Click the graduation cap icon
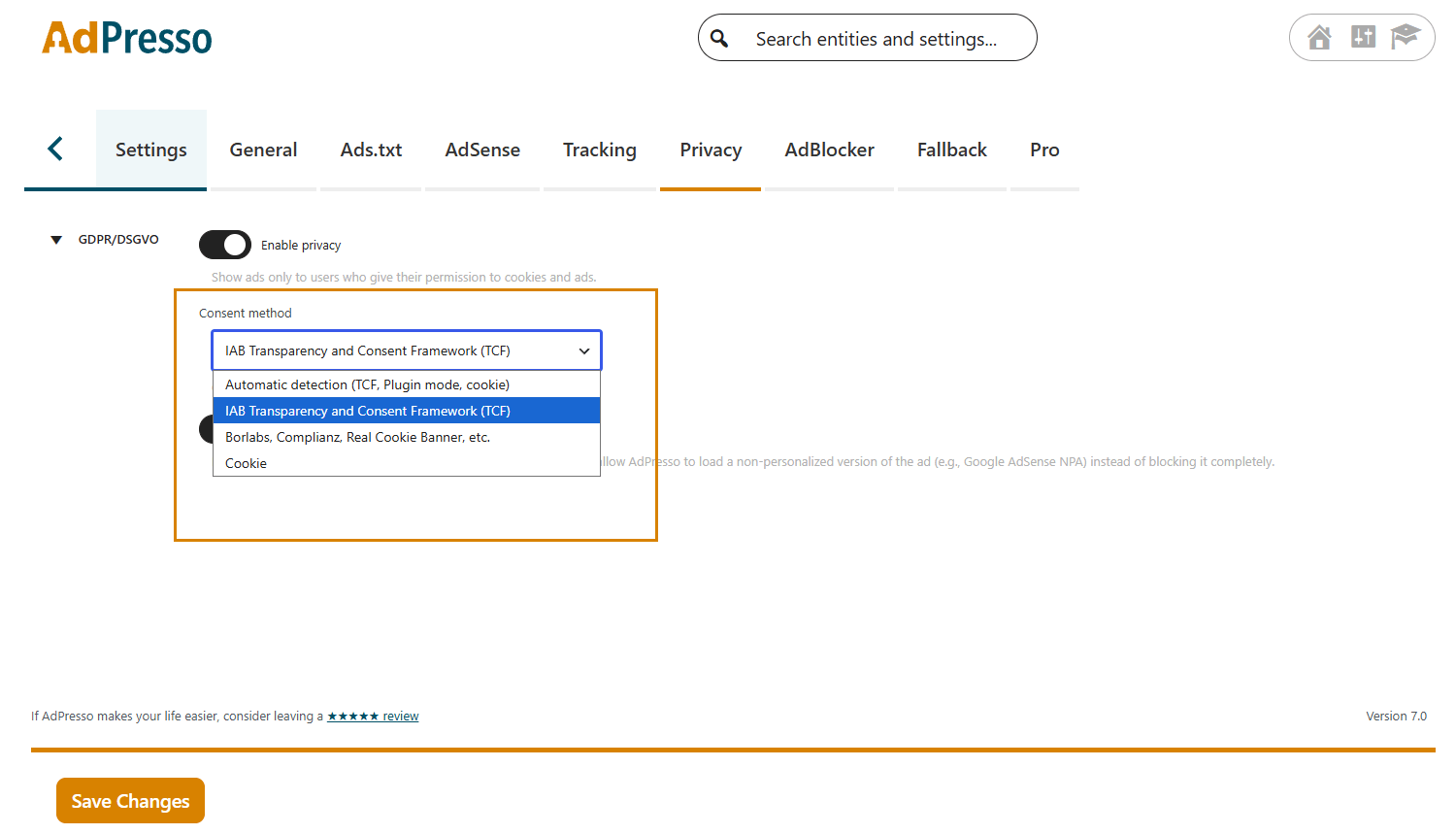Image resolution: width=1456 pixels, height=834 pixels. click(1405, 37)
